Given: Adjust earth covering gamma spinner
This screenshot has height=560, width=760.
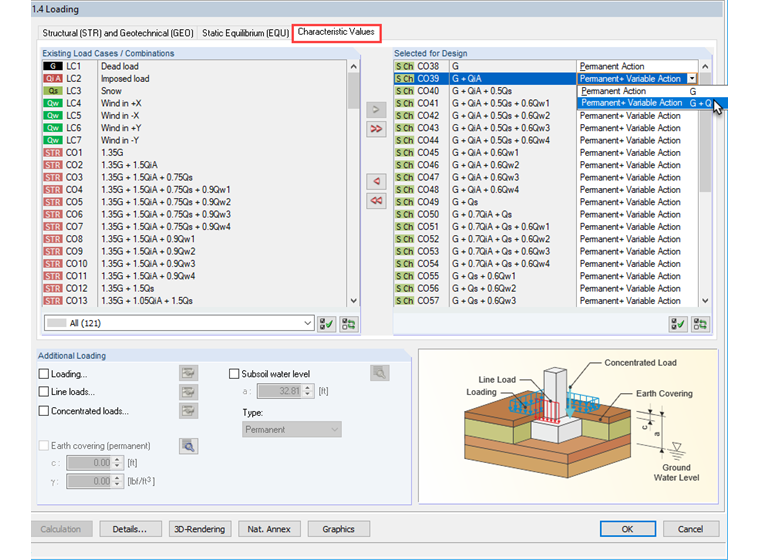Looking at the screenshot, I should (117, 481).
